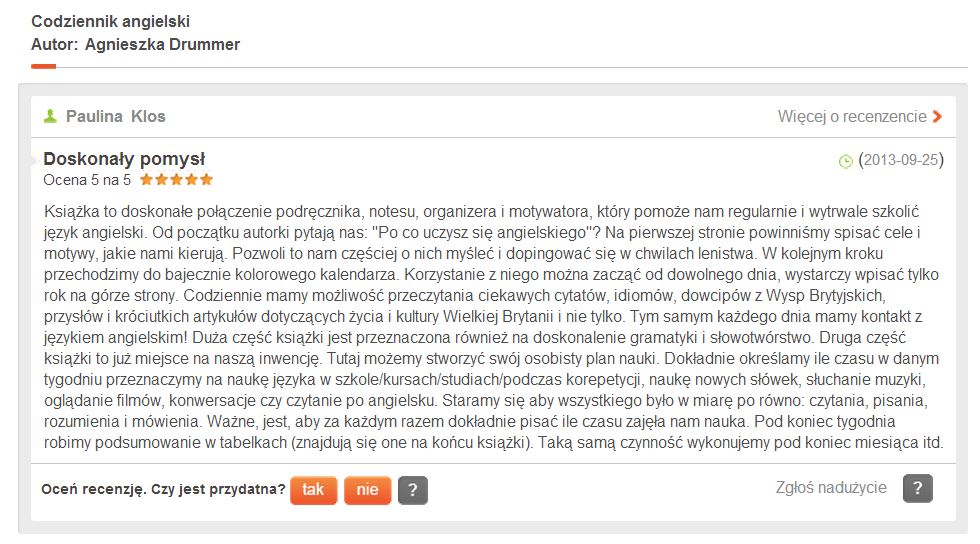Select the fifth orange rating star
Screen dimensions: 980x544
tap(207, 180)
